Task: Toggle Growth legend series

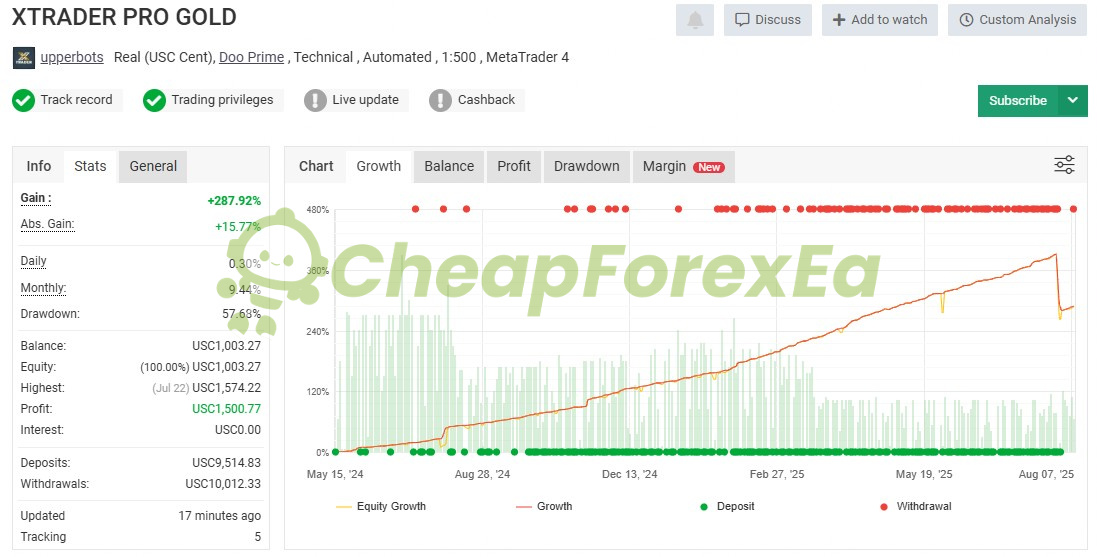Action: (x=544, y=507)
